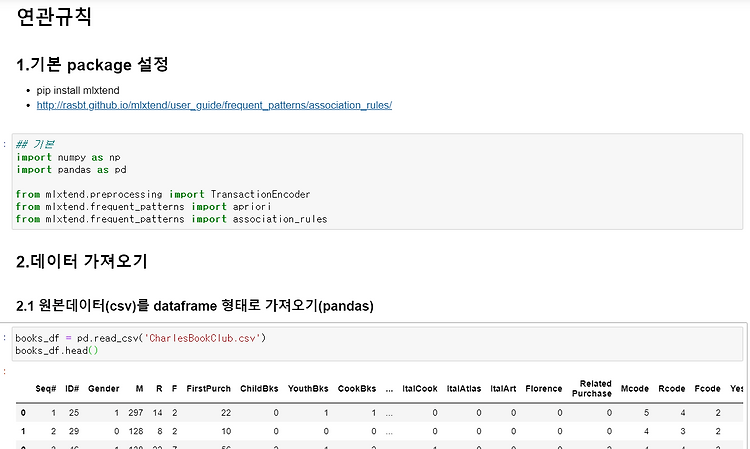Select the '2.데이터 가져오기' heading
Viewport: 750px width, 449px height.
(x=82, y=261)
